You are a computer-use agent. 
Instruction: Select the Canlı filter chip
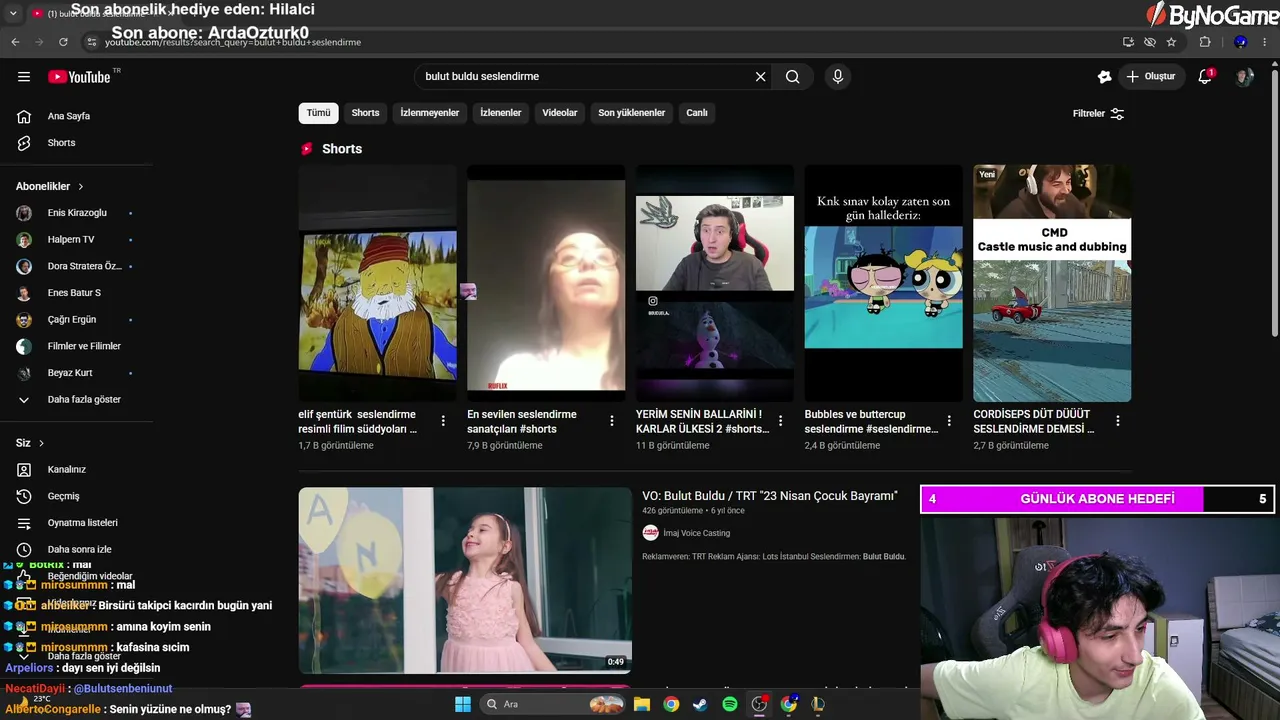(x=697, y=113)
